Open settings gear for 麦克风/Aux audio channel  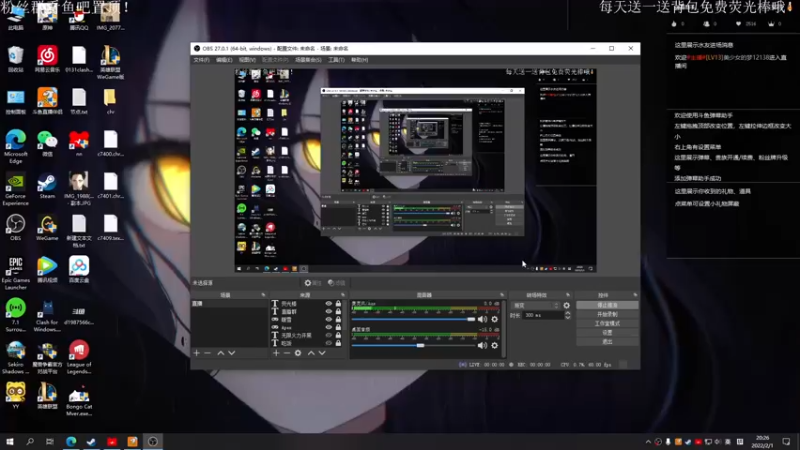point(494,319)
